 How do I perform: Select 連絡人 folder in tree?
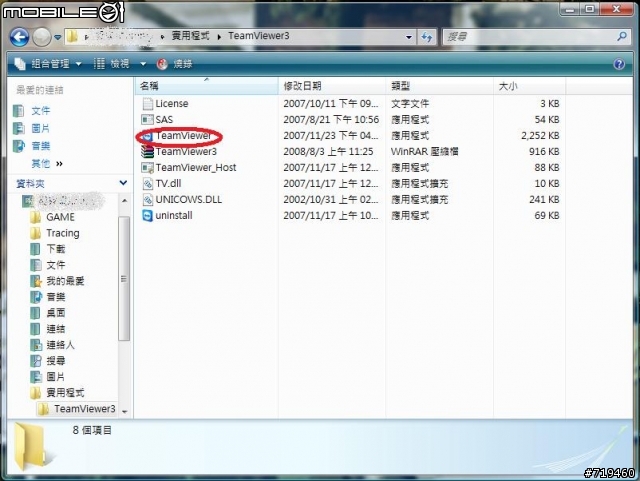tap(52, 345)
